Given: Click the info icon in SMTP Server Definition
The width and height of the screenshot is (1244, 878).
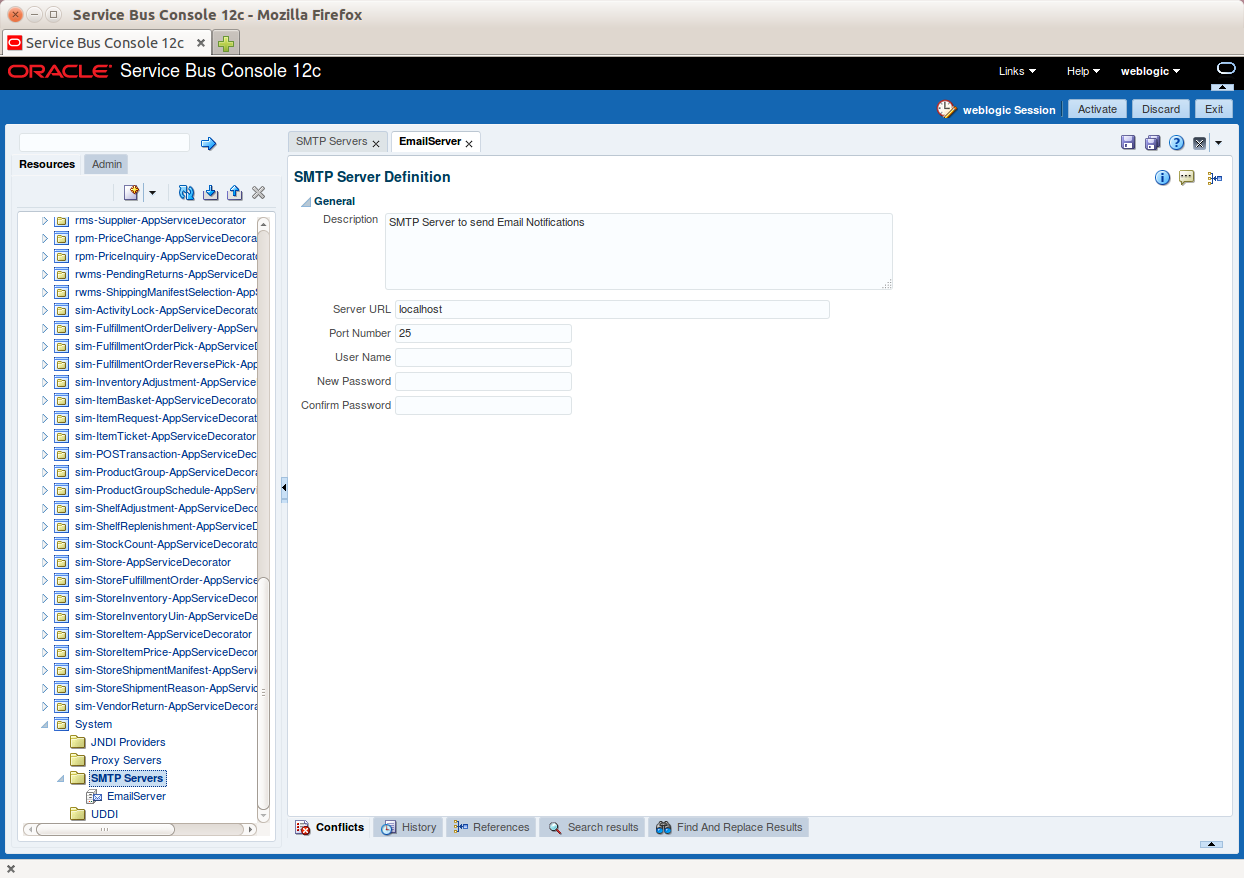Looking at the screenshot, I should (x=1163, y=178).
